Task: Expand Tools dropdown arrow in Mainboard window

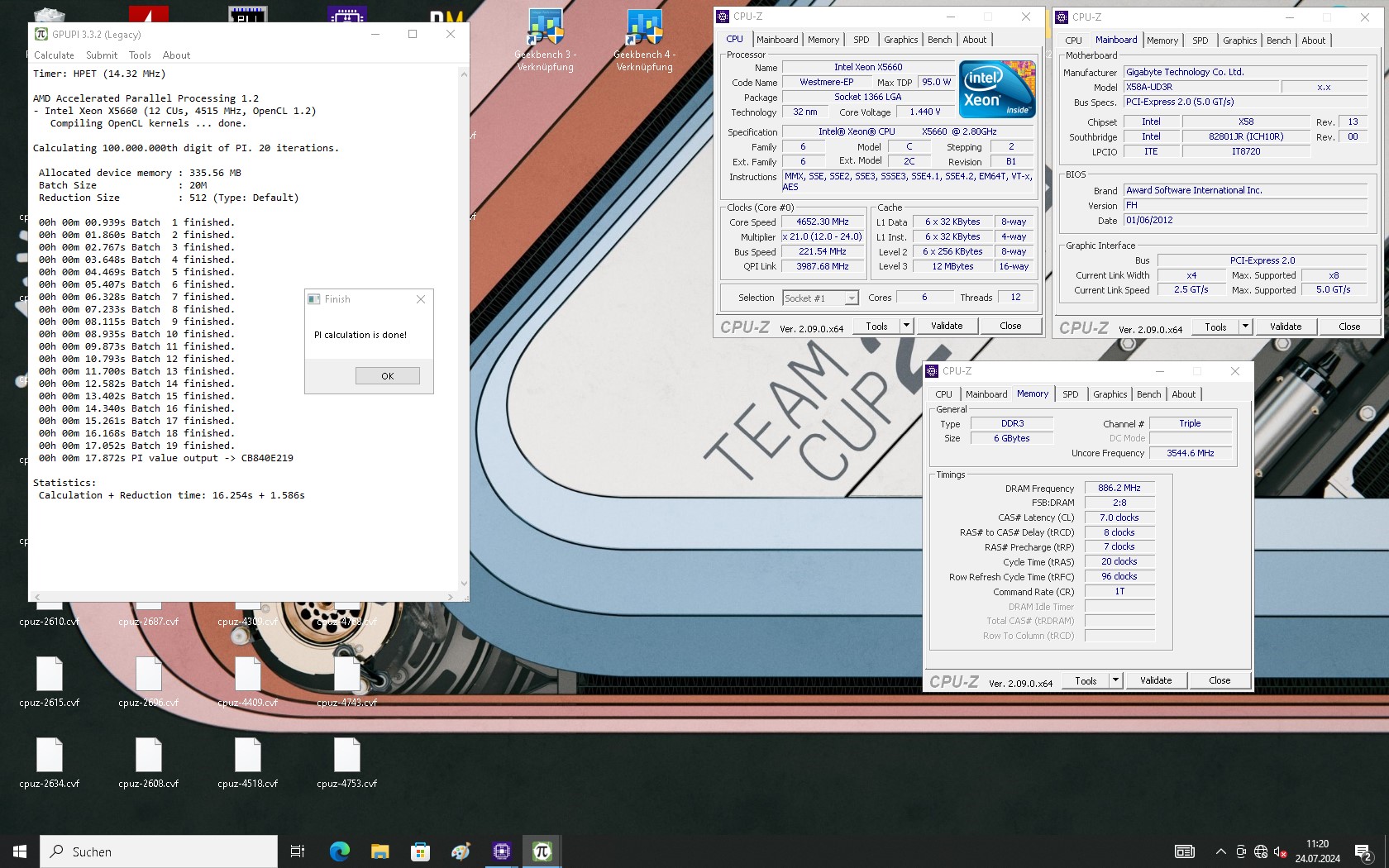Action: (x=1245, y=327)
